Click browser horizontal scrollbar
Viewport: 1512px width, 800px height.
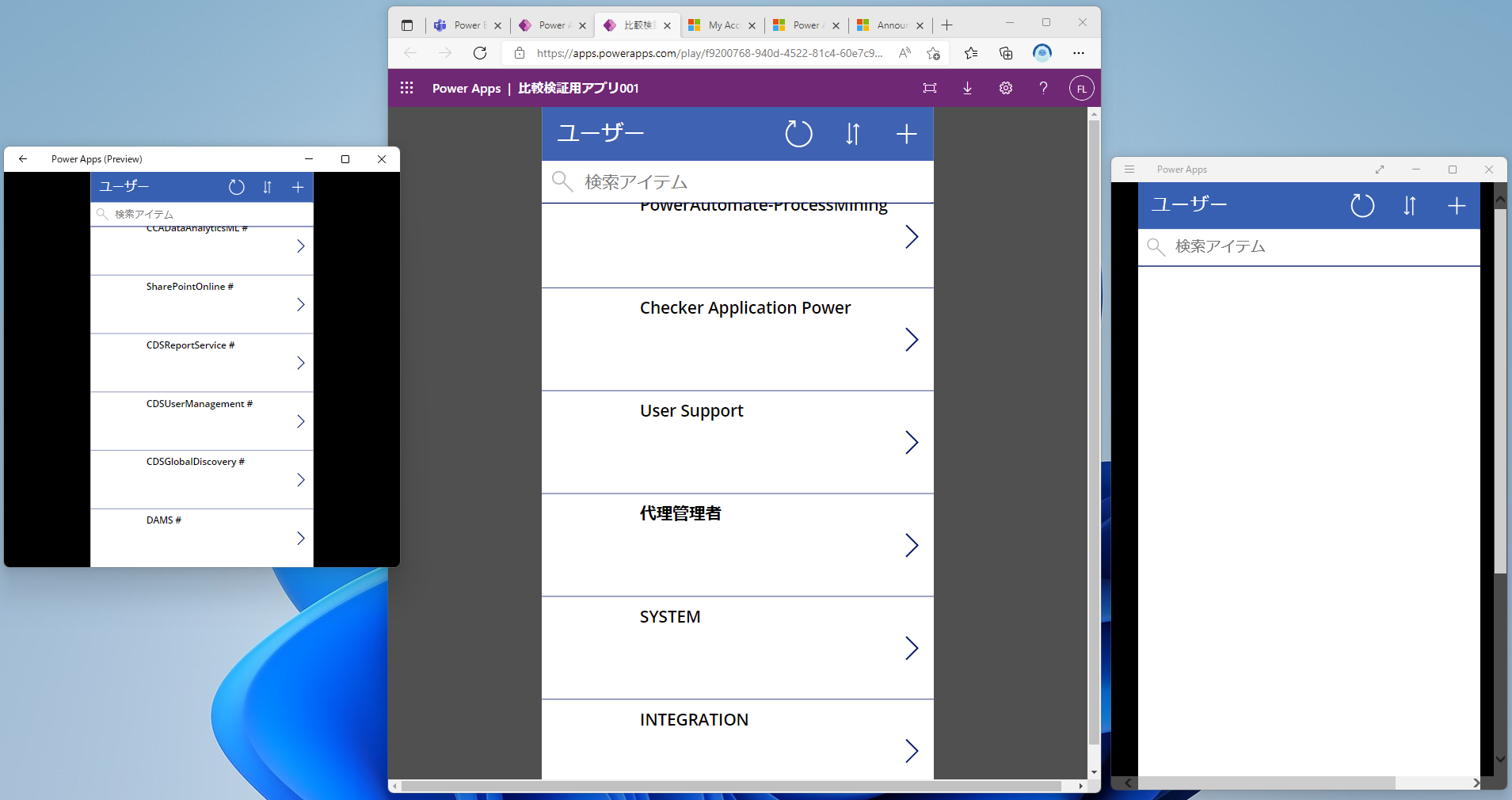pos(731,786)
